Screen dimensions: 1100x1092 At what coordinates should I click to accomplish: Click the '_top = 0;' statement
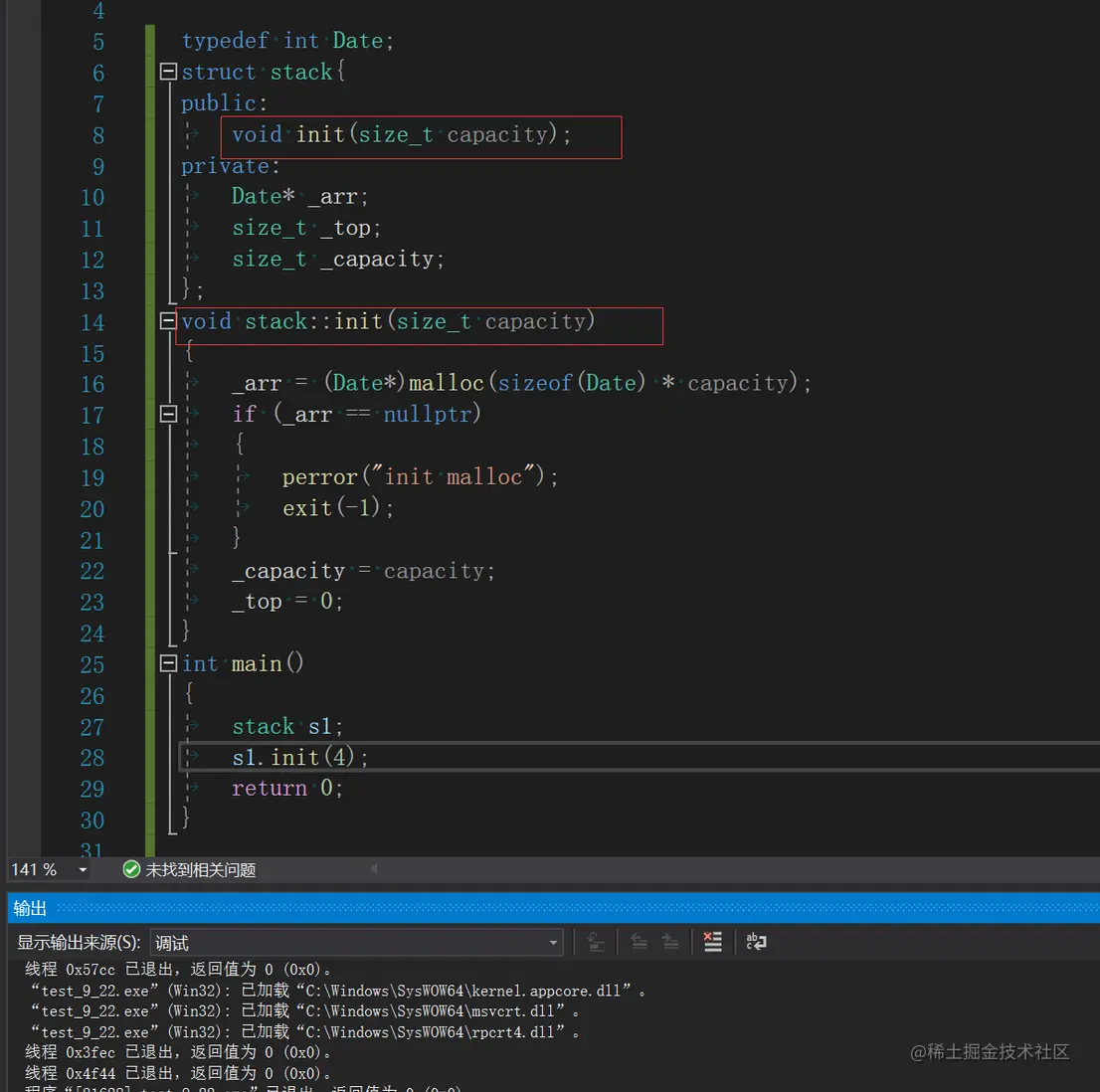(287, 602)
